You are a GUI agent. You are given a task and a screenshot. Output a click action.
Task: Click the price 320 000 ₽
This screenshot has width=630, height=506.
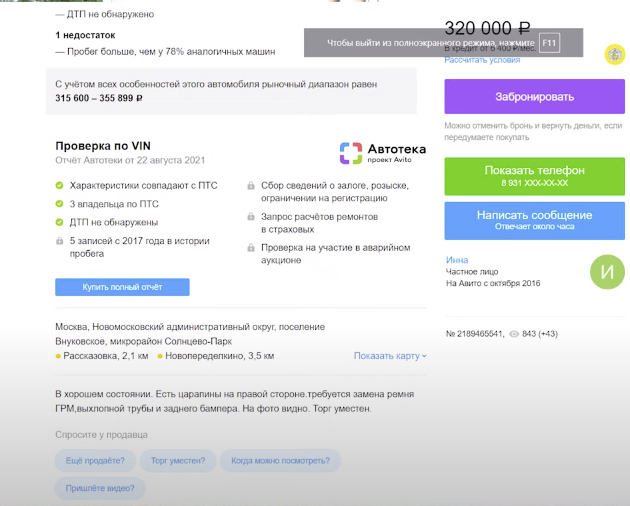tap(487, 28)
